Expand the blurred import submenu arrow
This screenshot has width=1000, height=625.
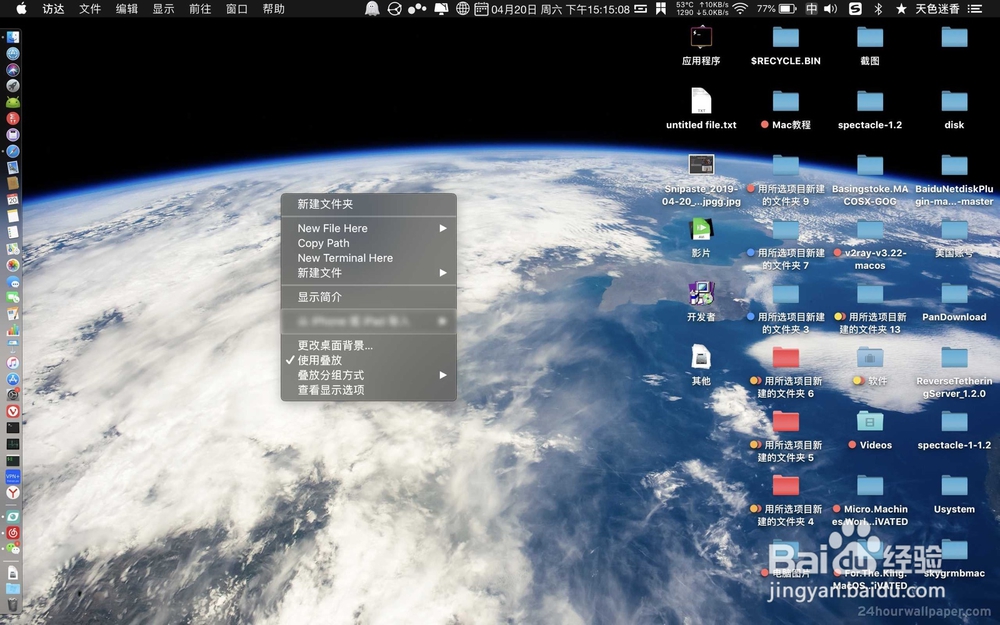coord(441,321)
